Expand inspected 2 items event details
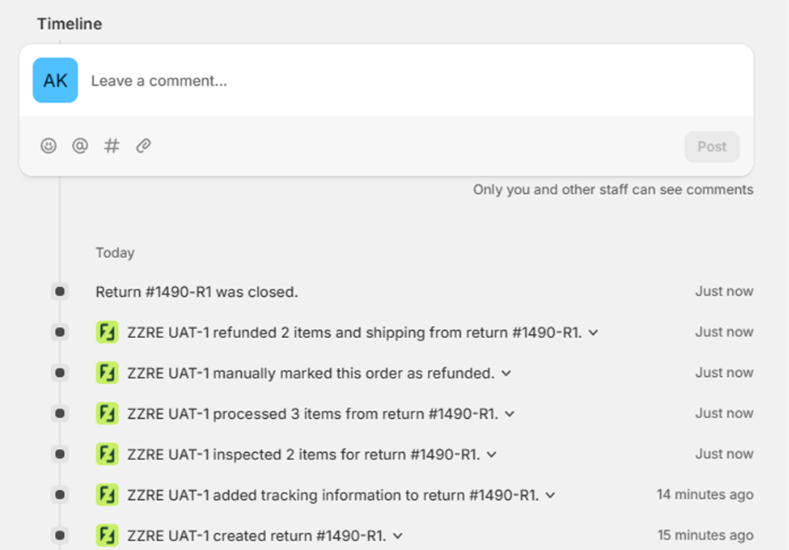This screenshot has height=550, width=789. click(x=491, y=454)
